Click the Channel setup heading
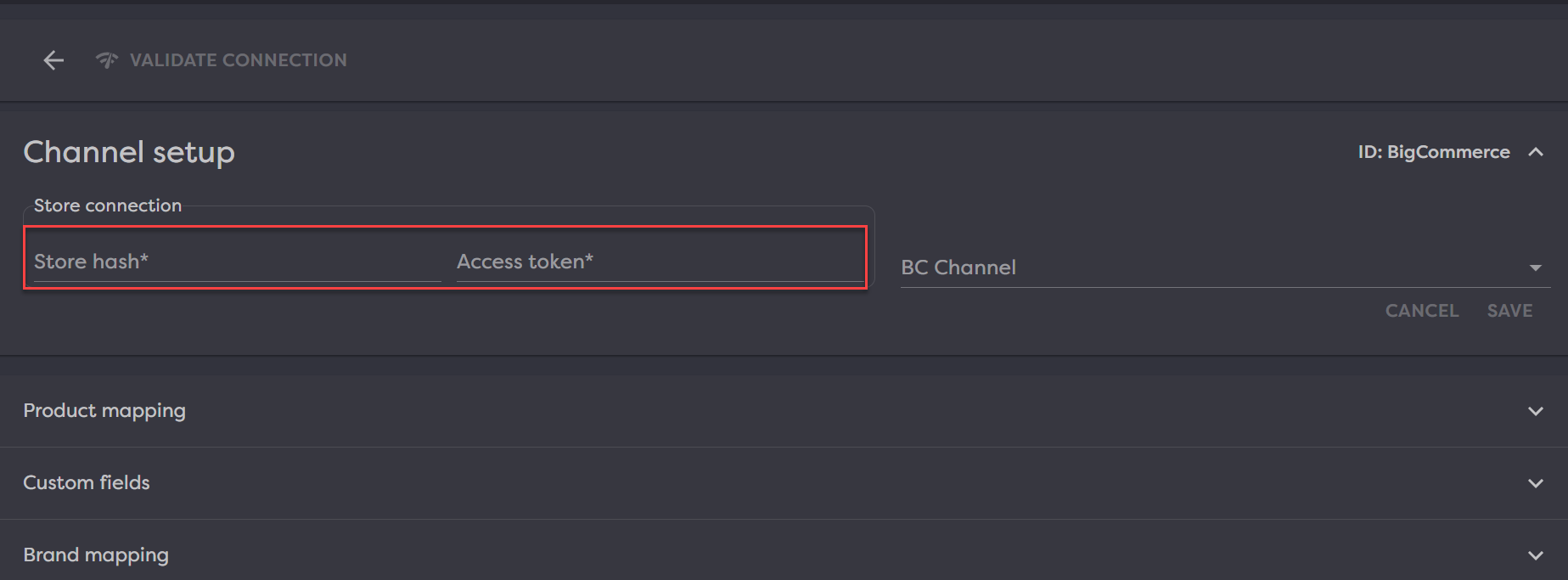1568x580 pixels. tap(129, 152)
